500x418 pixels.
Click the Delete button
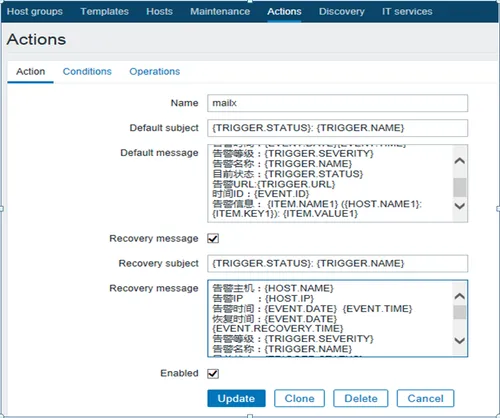(361, 398)
